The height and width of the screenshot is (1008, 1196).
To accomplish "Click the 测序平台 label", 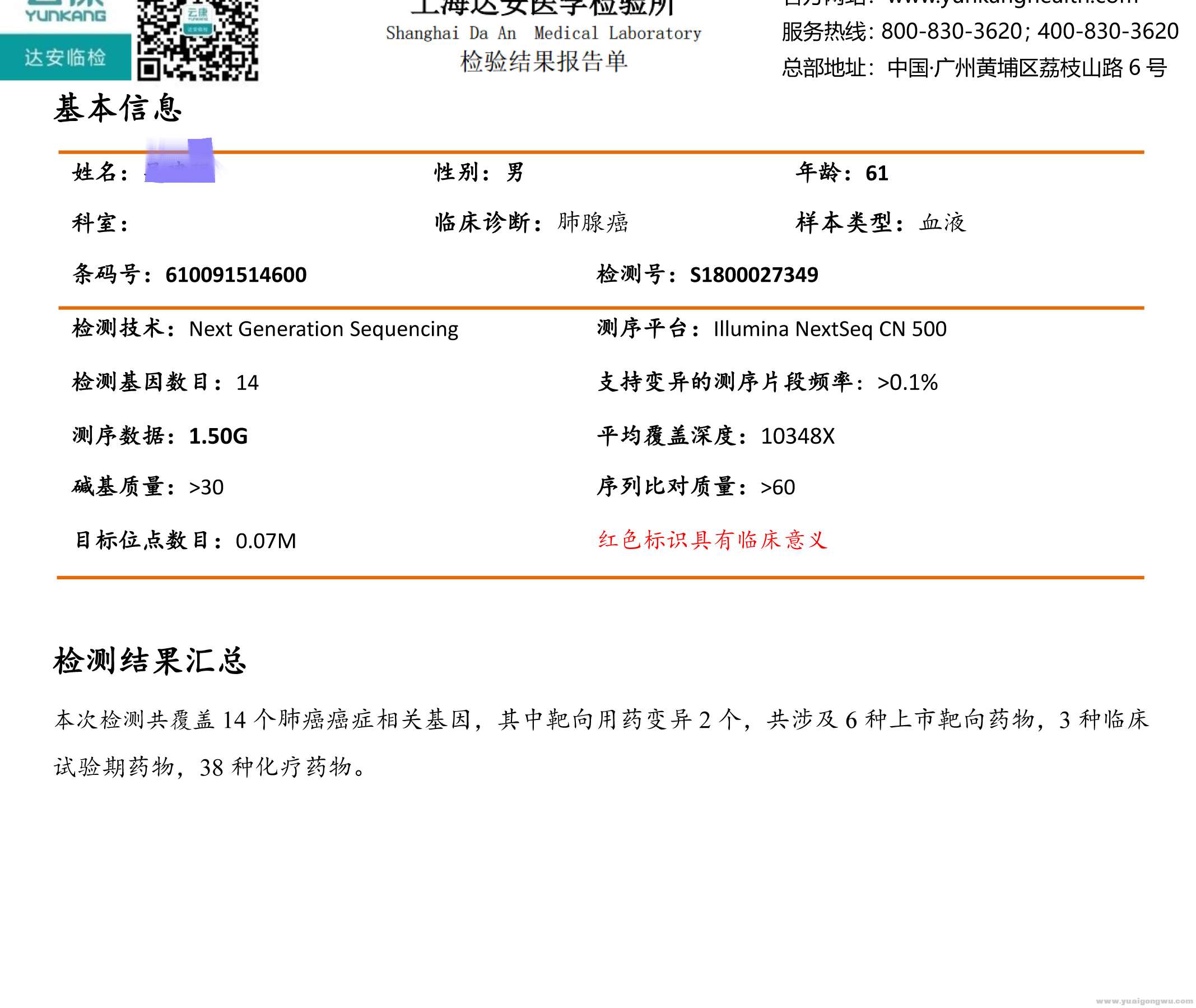I will click(648, 328).
